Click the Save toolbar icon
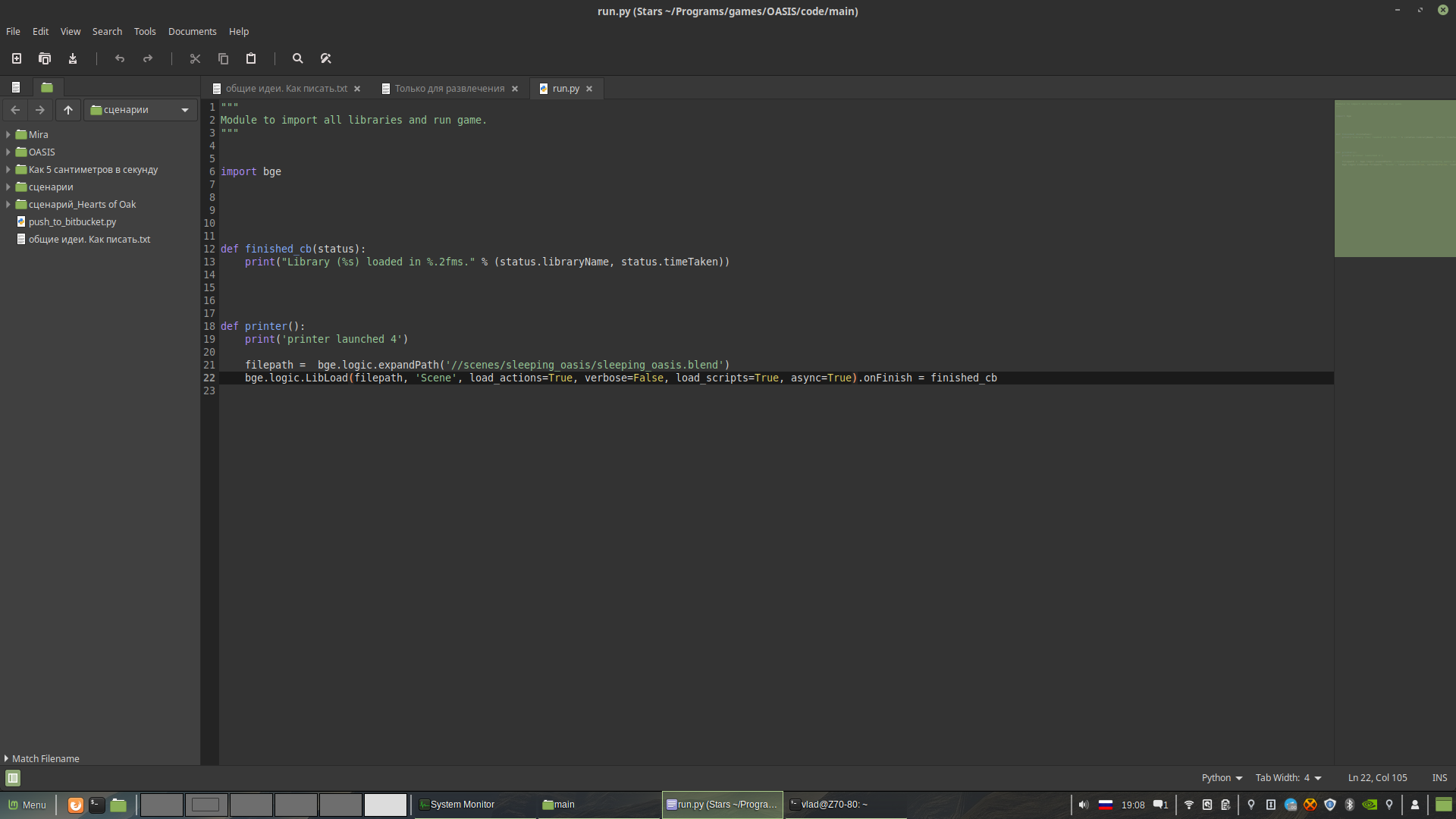This screenshot has height=819, width=1456. tap(72, 58)
